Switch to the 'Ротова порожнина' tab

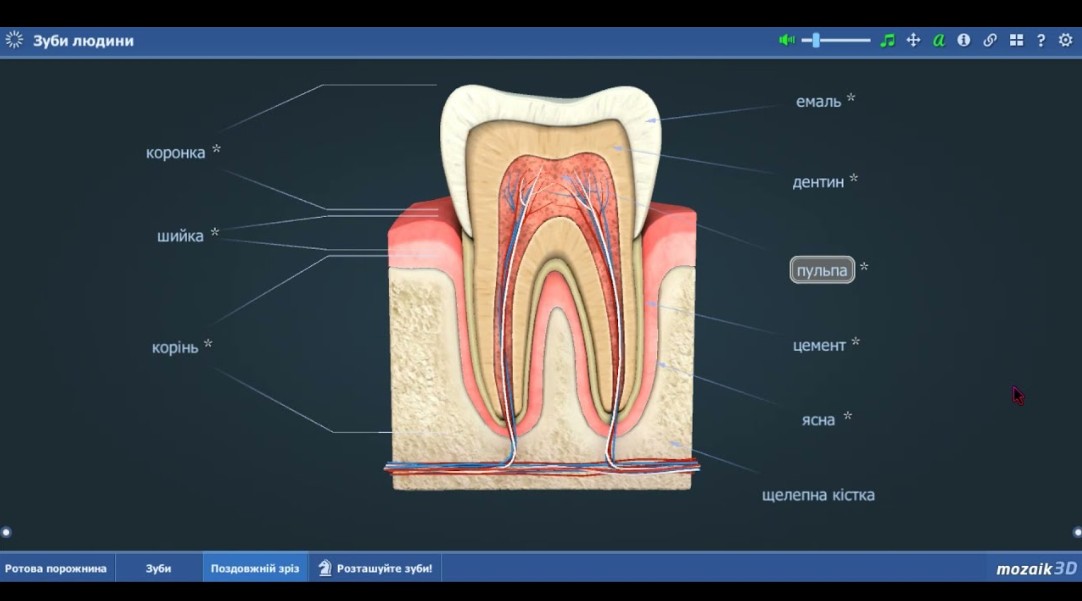pyautogui.click(x=56, y=568)
